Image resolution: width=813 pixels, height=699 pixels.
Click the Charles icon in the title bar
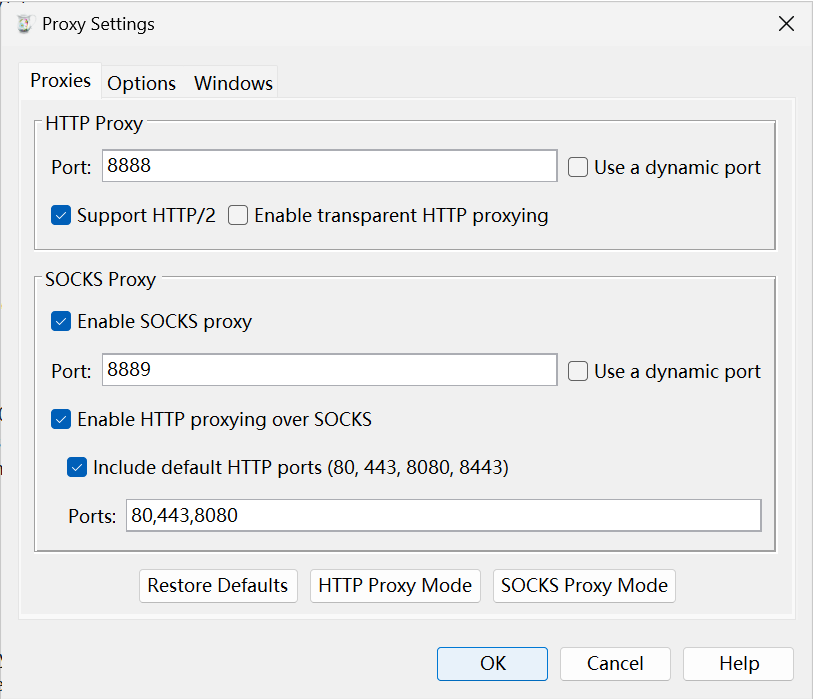pos(24,24)
